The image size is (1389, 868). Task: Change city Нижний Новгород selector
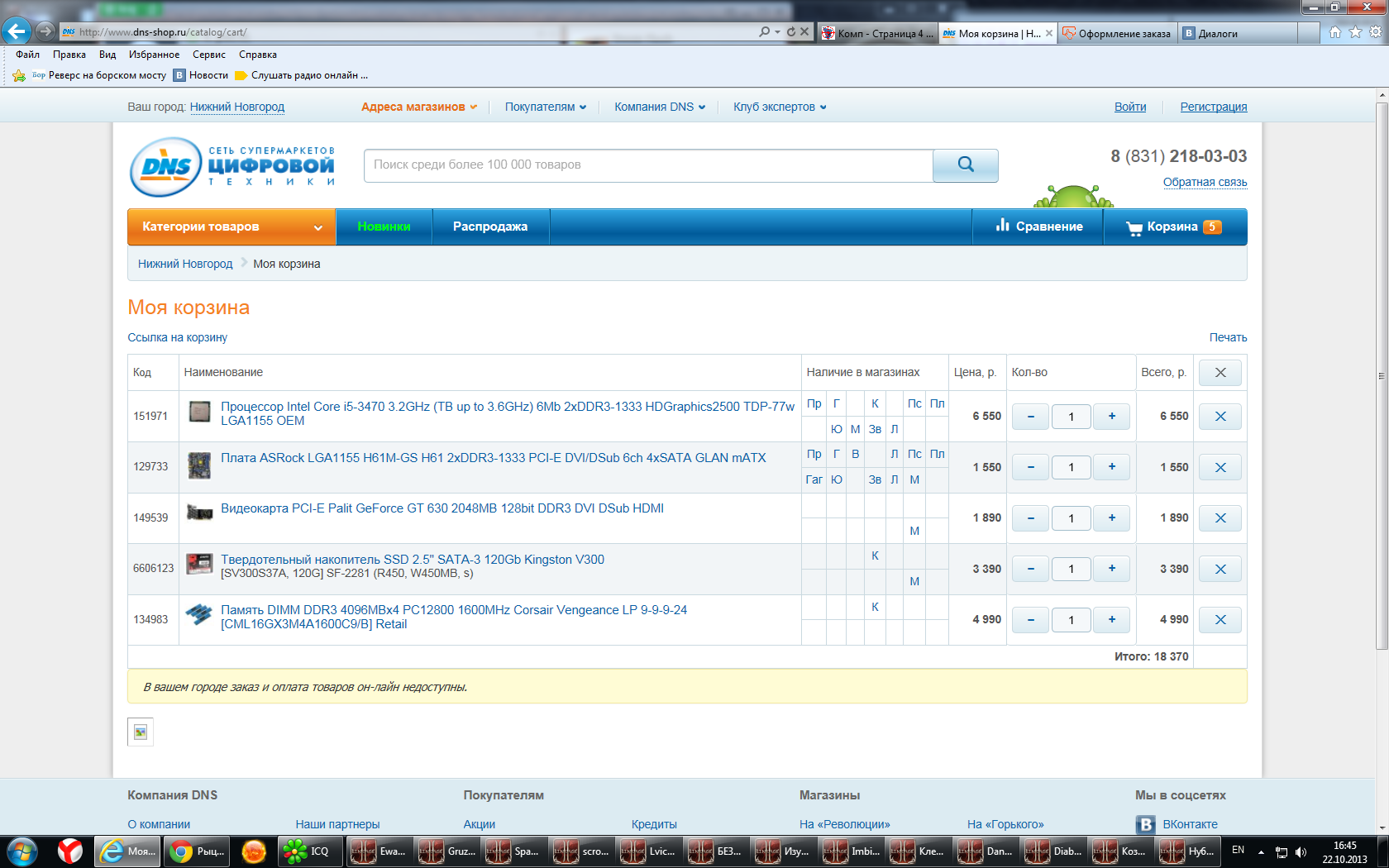237,107
